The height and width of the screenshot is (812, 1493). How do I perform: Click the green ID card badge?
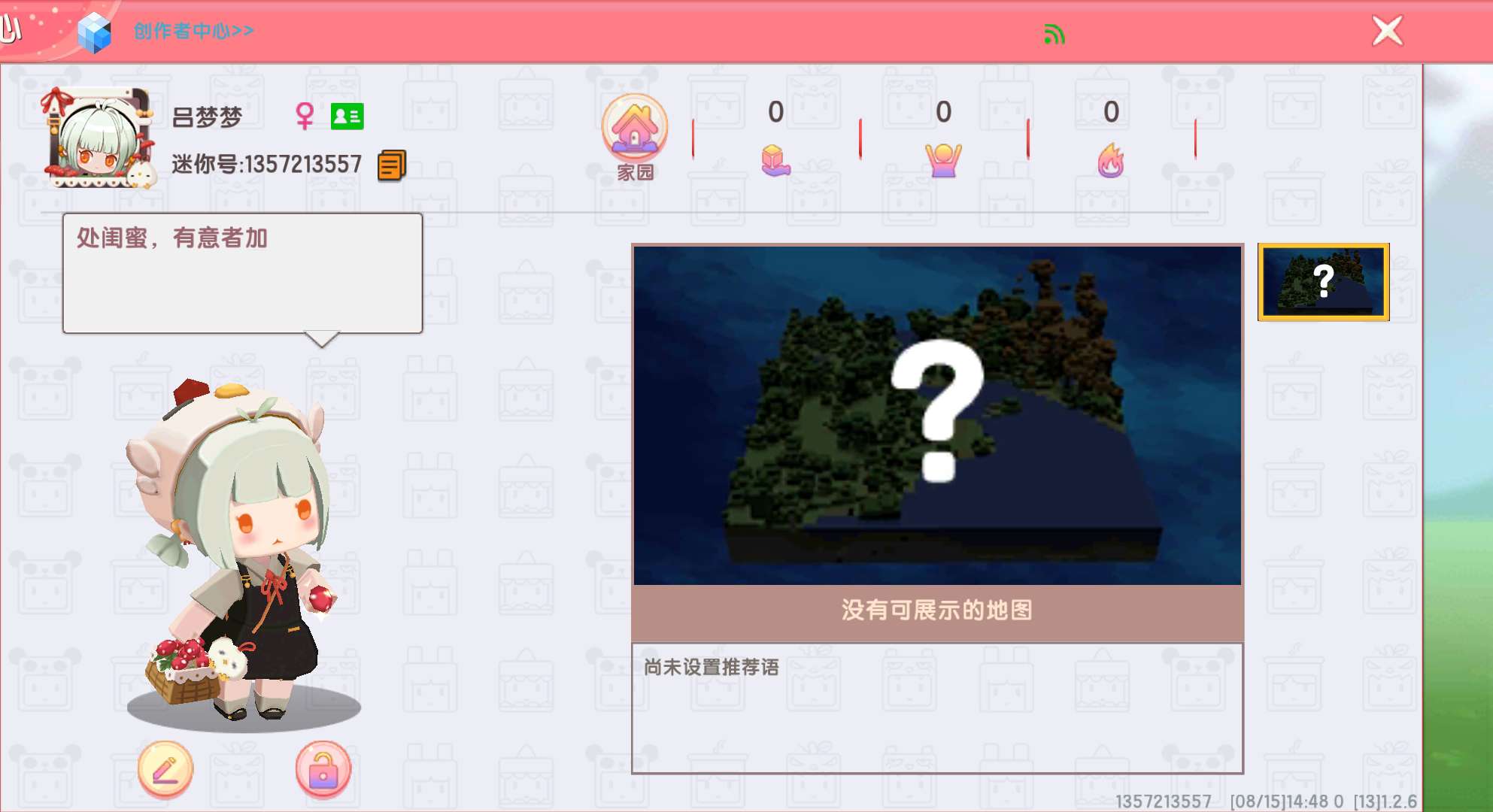pos(347,117)
